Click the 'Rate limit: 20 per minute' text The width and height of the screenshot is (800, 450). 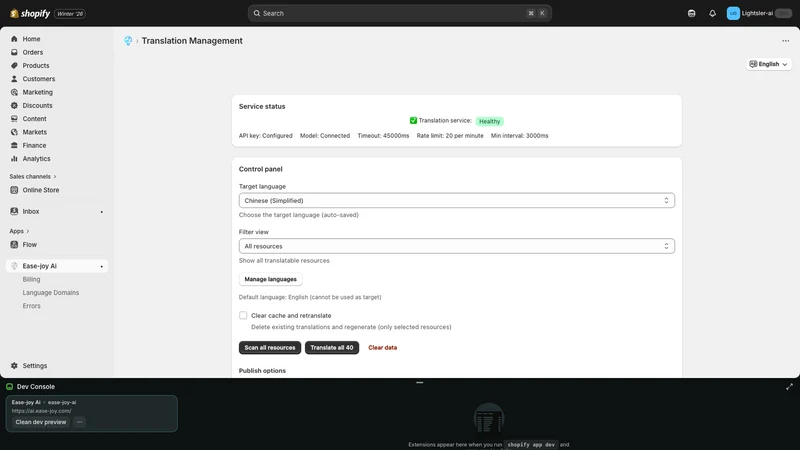point(450,136)
